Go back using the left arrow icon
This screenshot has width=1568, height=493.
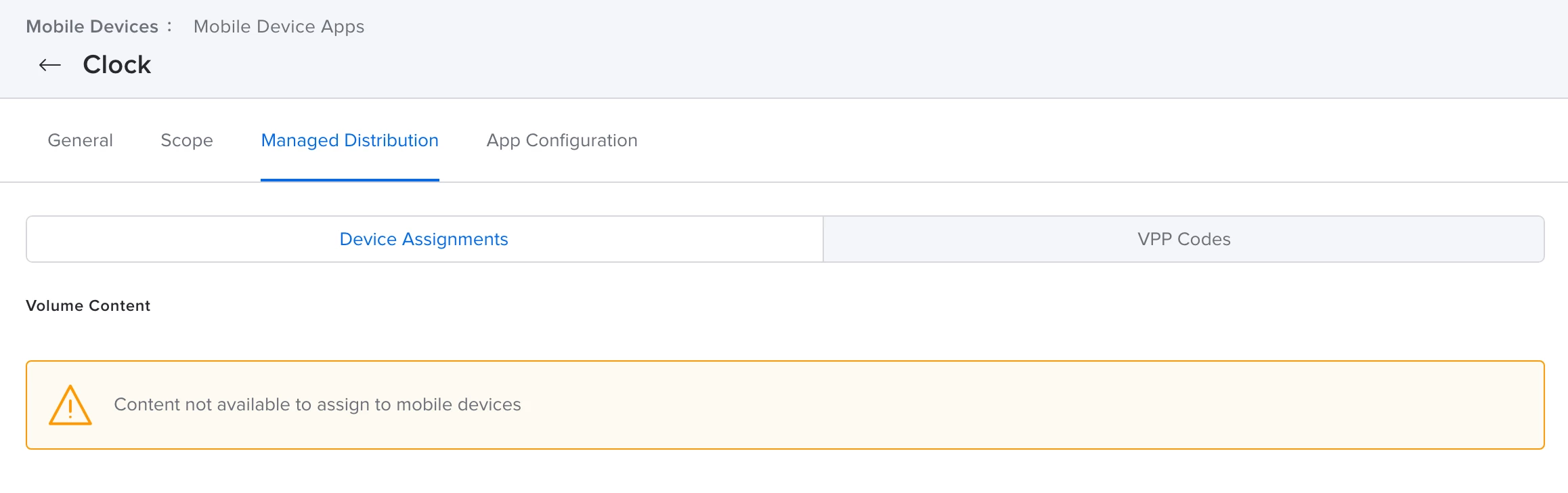(x=50, y=65)
